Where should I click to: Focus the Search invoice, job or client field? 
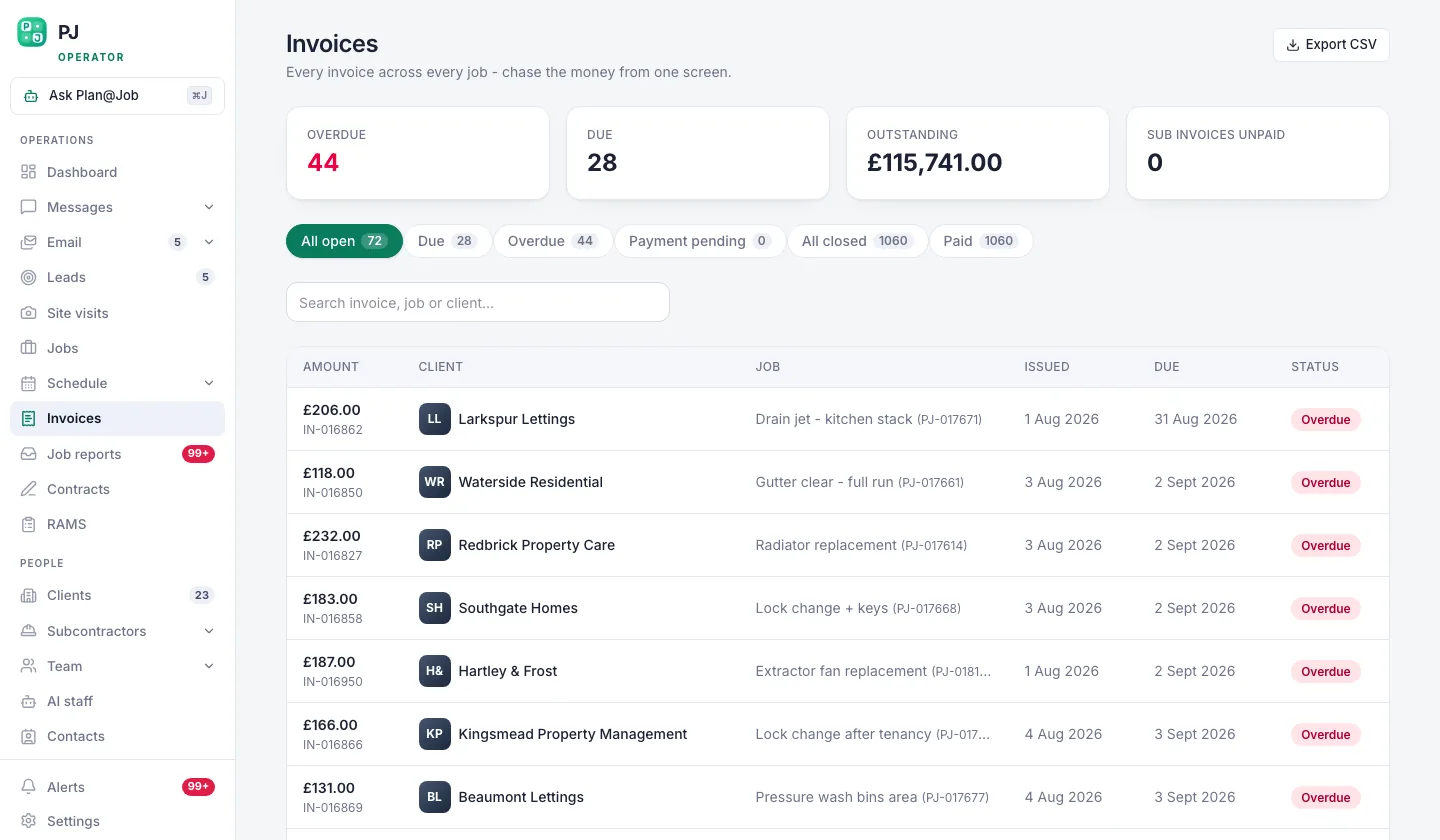pos(478,302)
